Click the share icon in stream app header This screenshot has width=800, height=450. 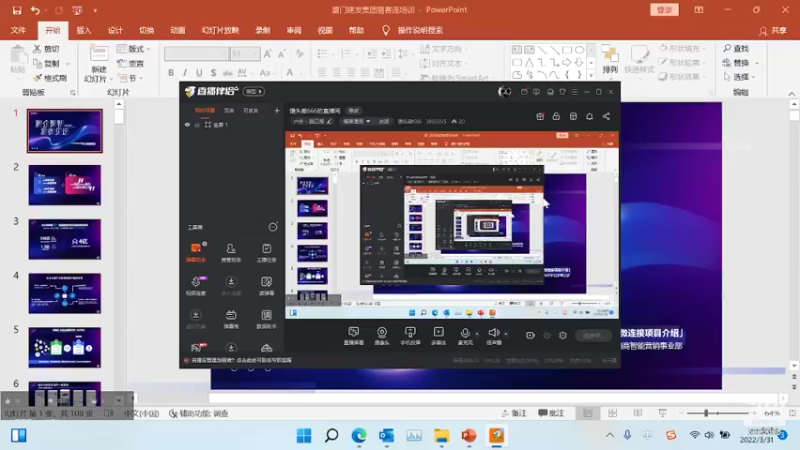tap(606, 116)
